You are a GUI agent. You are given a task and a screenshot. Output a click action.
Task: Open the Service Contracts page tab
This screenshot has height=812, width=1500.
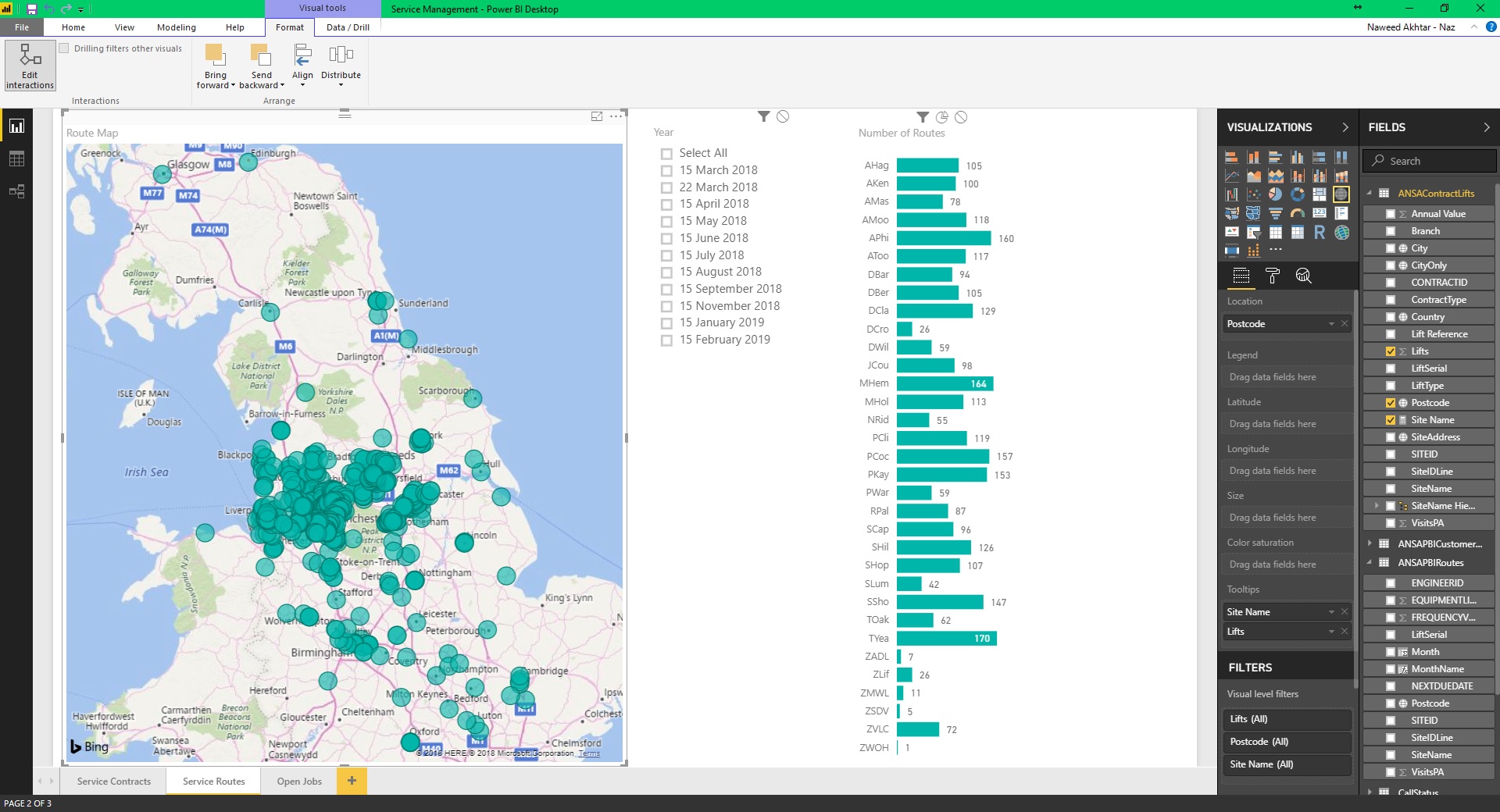pyautogui.click(x=113, y=781)
